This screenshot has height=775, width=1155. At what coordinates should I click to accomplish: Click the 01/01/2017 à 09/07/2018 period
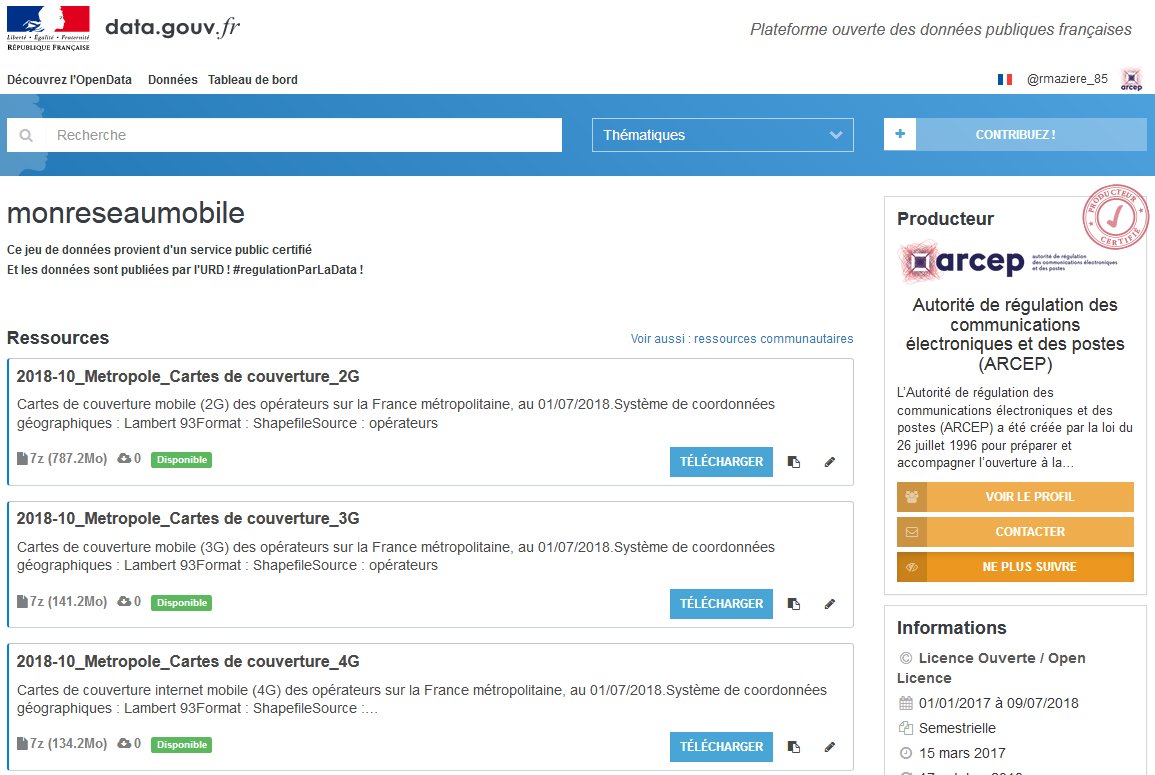tap(998, 704)
